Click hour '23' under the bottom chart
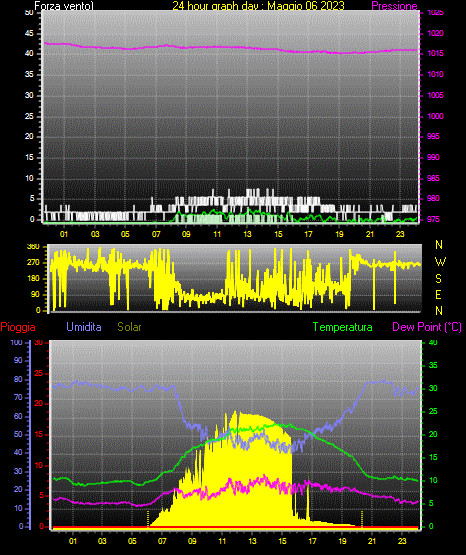This screenshot has height=555, width=466. [402, 541]
